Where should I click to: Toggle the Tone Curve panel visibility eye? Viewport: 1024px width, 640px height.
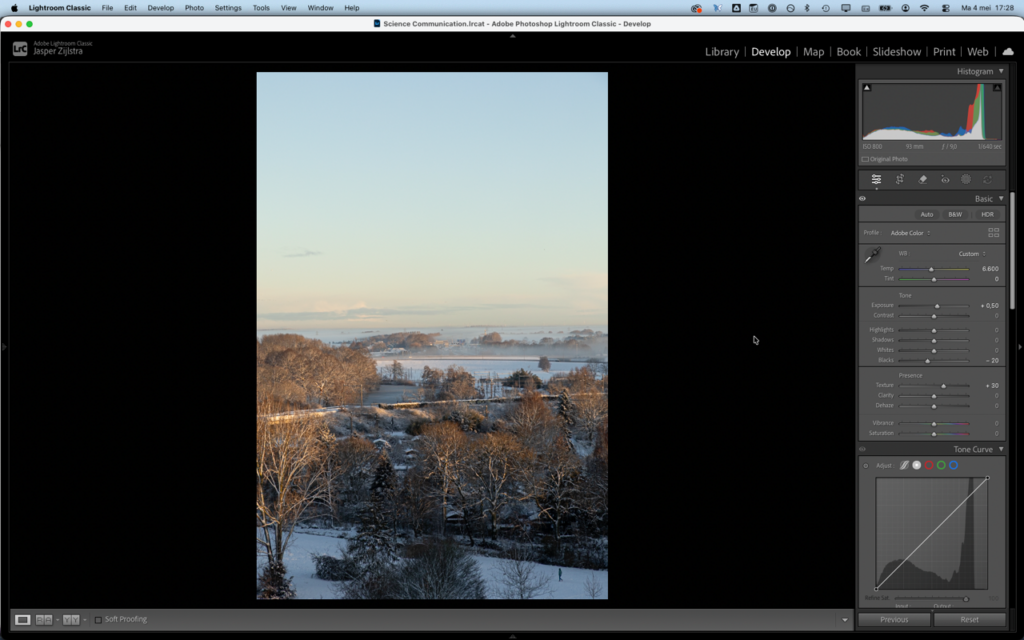coord(862,449)
